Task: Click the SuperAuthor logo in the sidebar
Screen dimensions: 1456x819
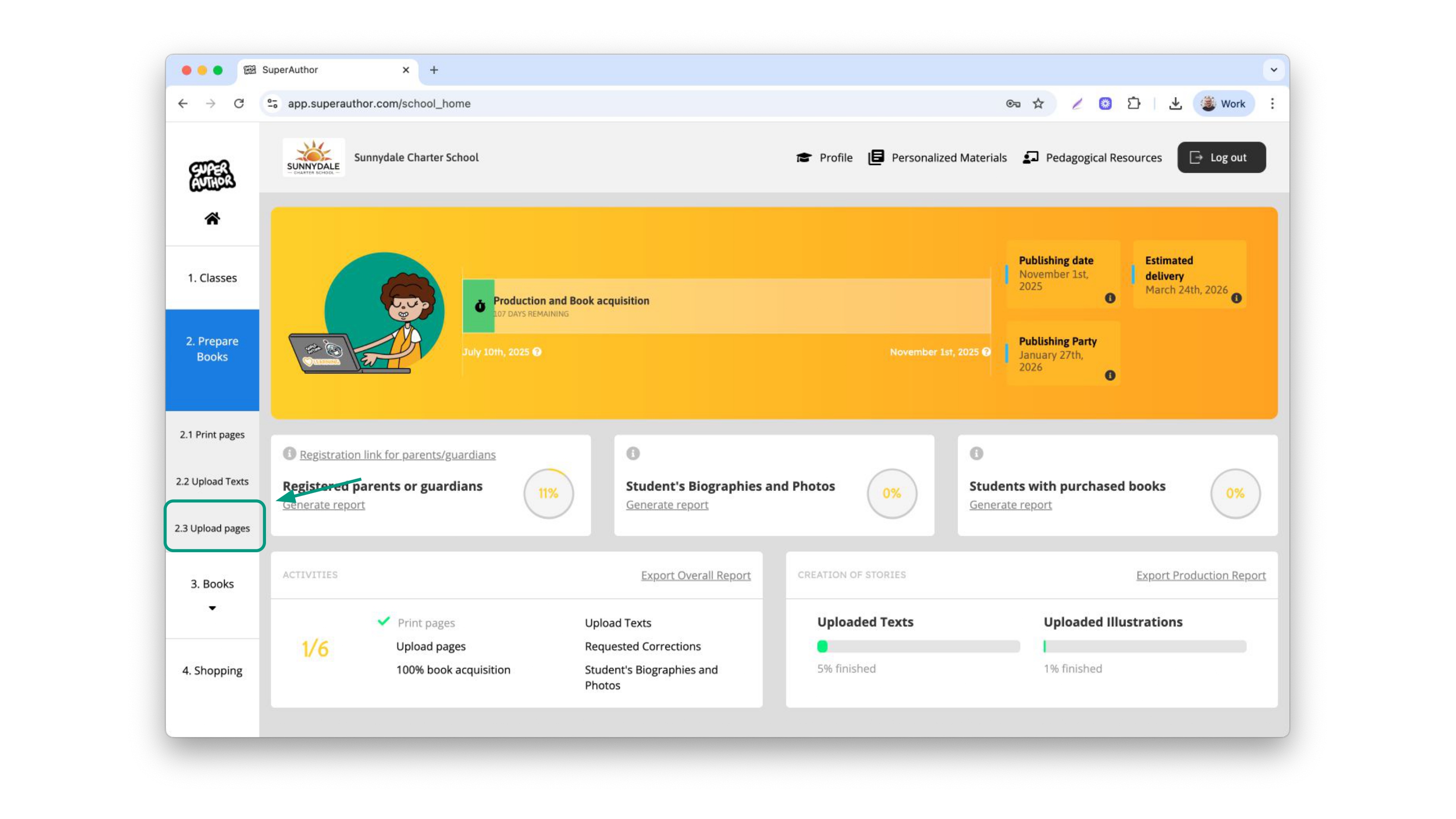Action: point(212,175)
